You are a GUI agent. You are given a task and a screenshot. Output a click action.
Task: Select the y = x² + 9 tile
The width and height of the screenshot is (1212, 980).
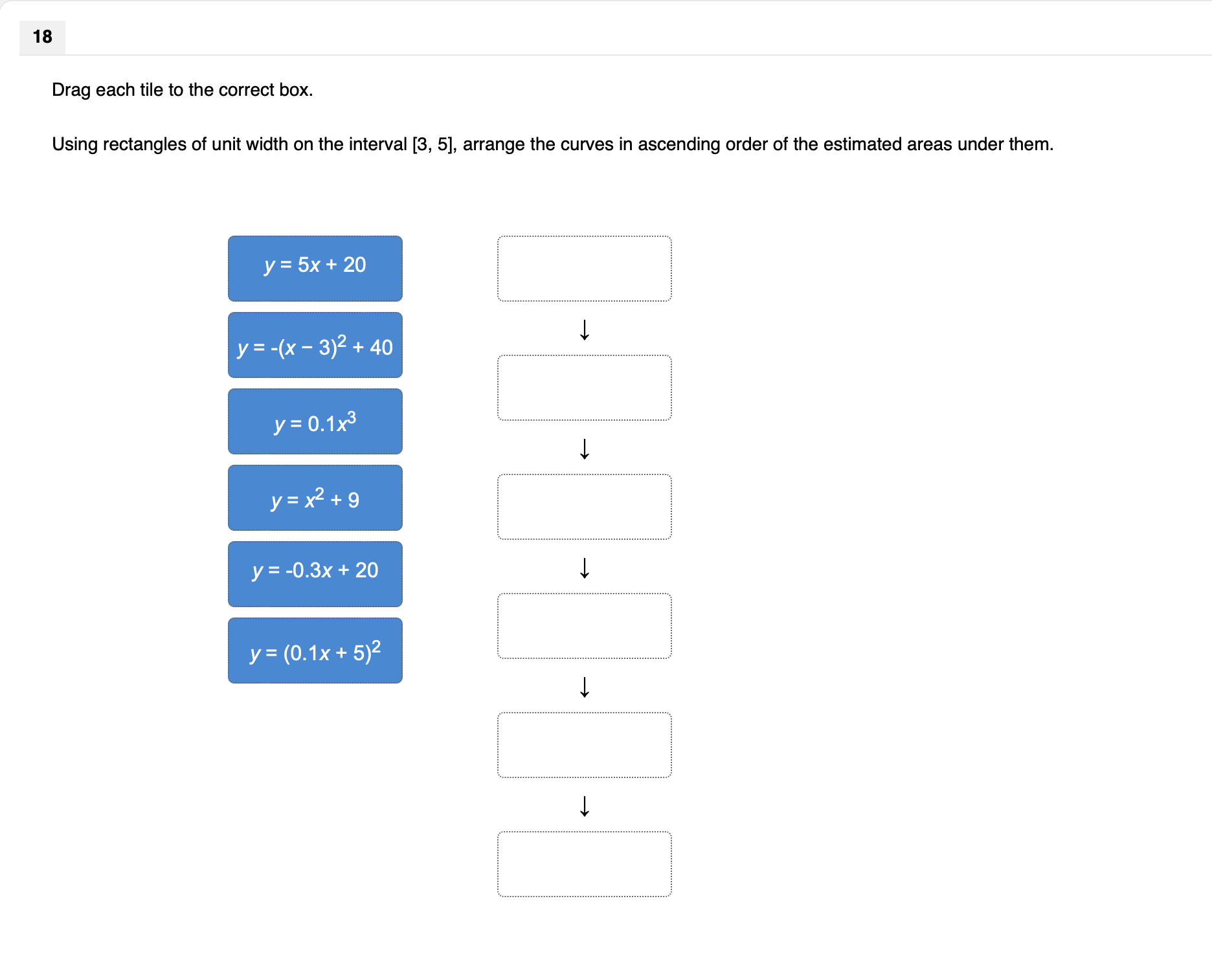pos(315,498)
